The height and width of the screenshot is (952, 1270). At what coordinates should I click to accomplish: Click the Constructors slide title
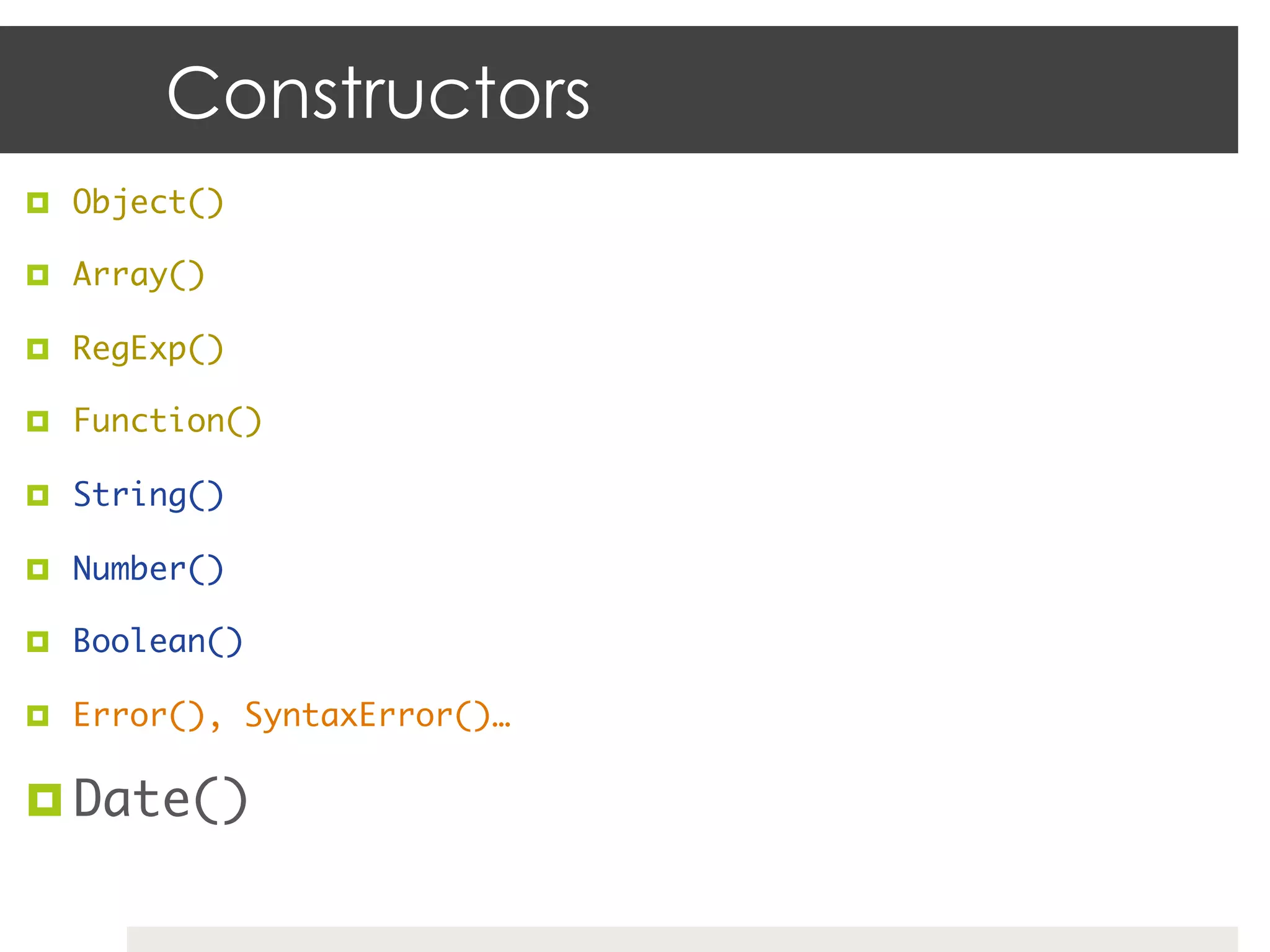pyautogui.click(x=378, y=93)
